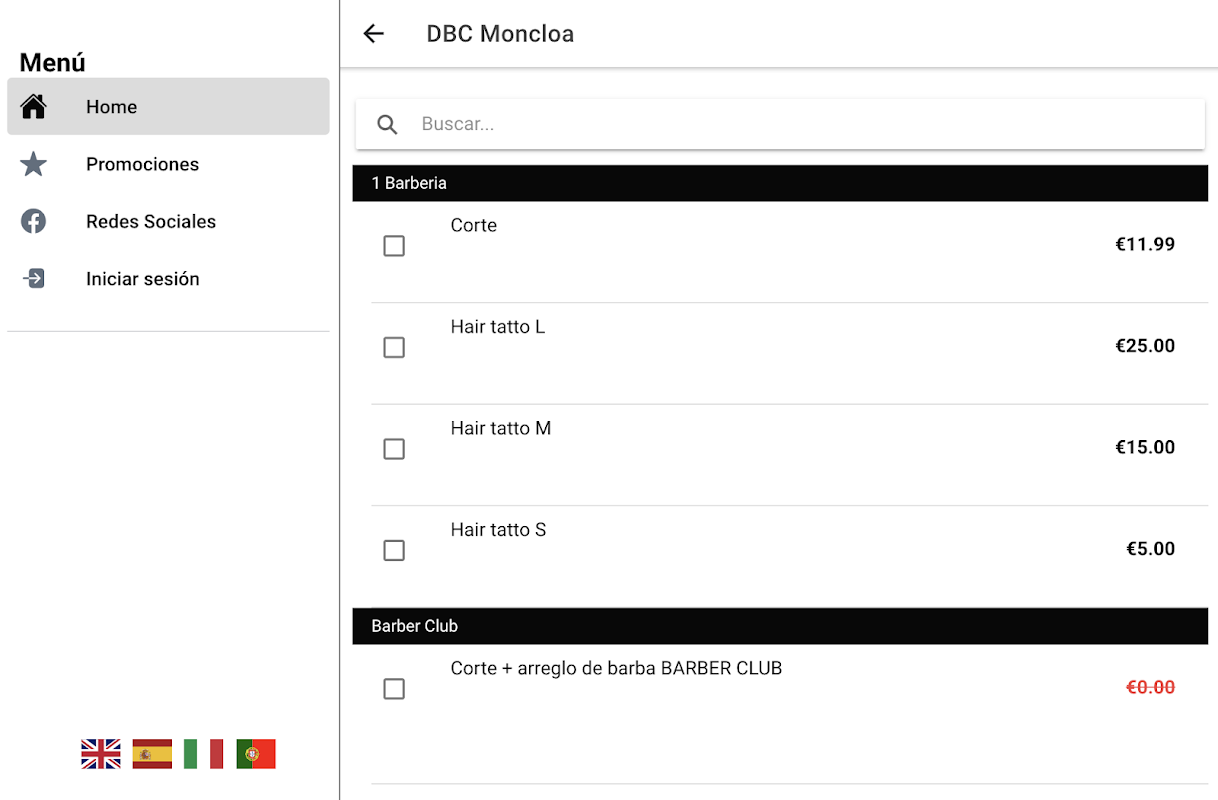Open Iniciar sesión from the menu
This screenshot has height=800, width=1218.
(143, 279)
